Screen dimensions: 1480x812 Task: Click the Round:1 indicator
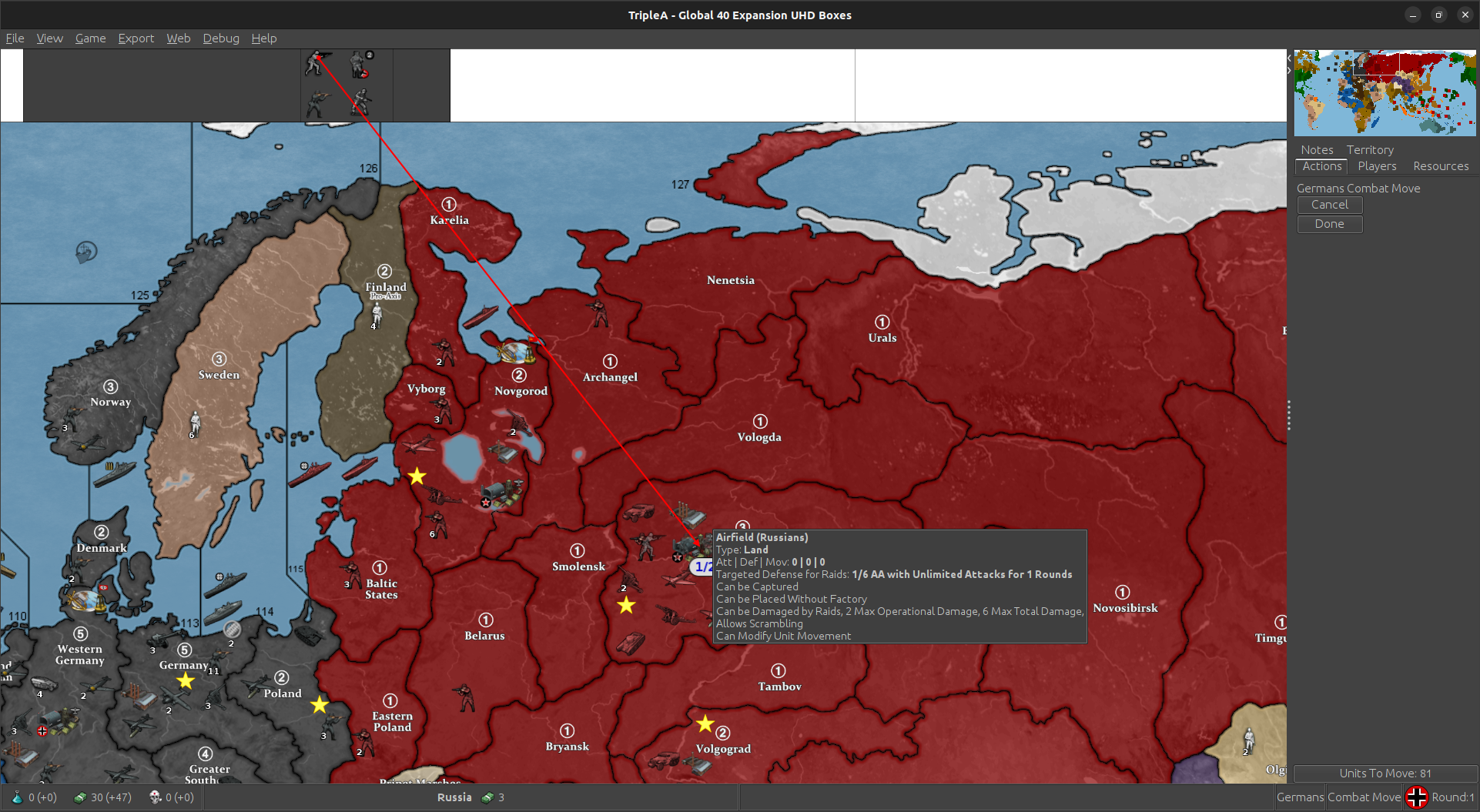1453,797
